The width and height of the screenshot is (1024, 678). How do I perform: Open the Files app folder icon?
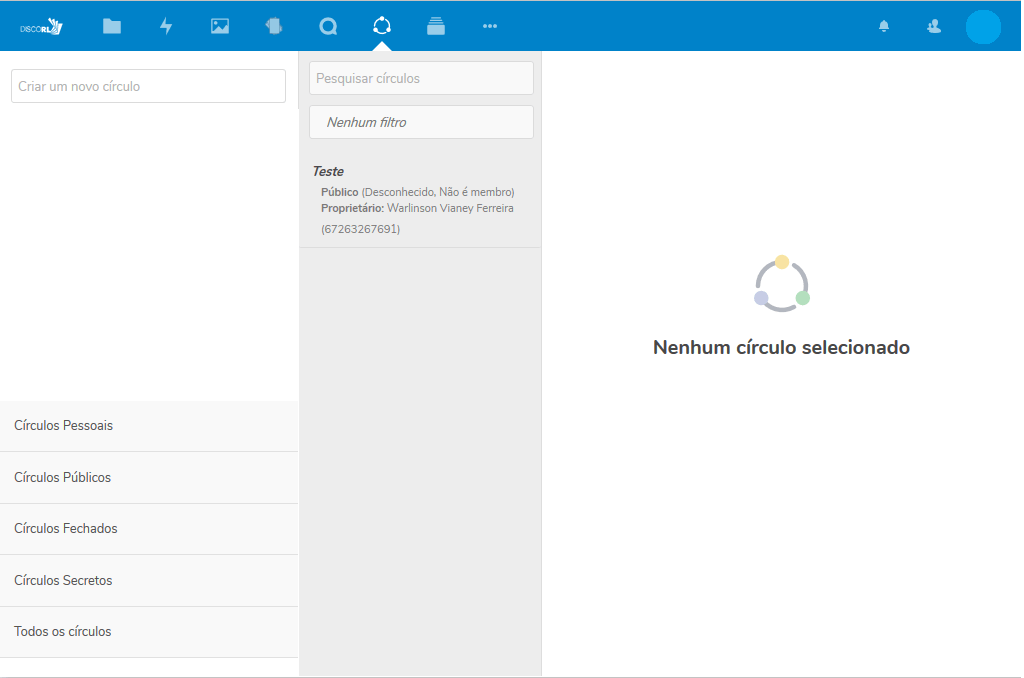[x=112, y=27]
